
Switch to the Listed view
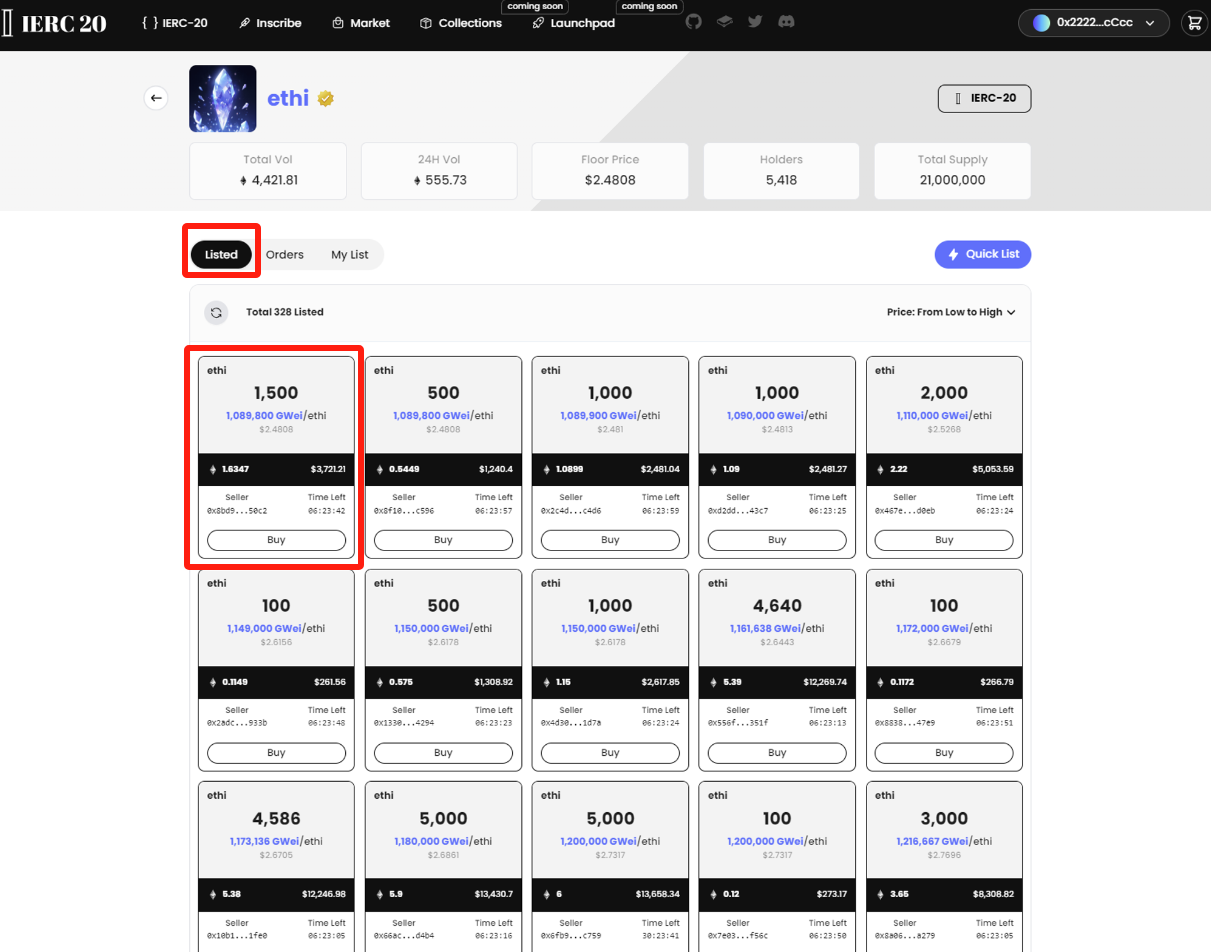(221, 255)
